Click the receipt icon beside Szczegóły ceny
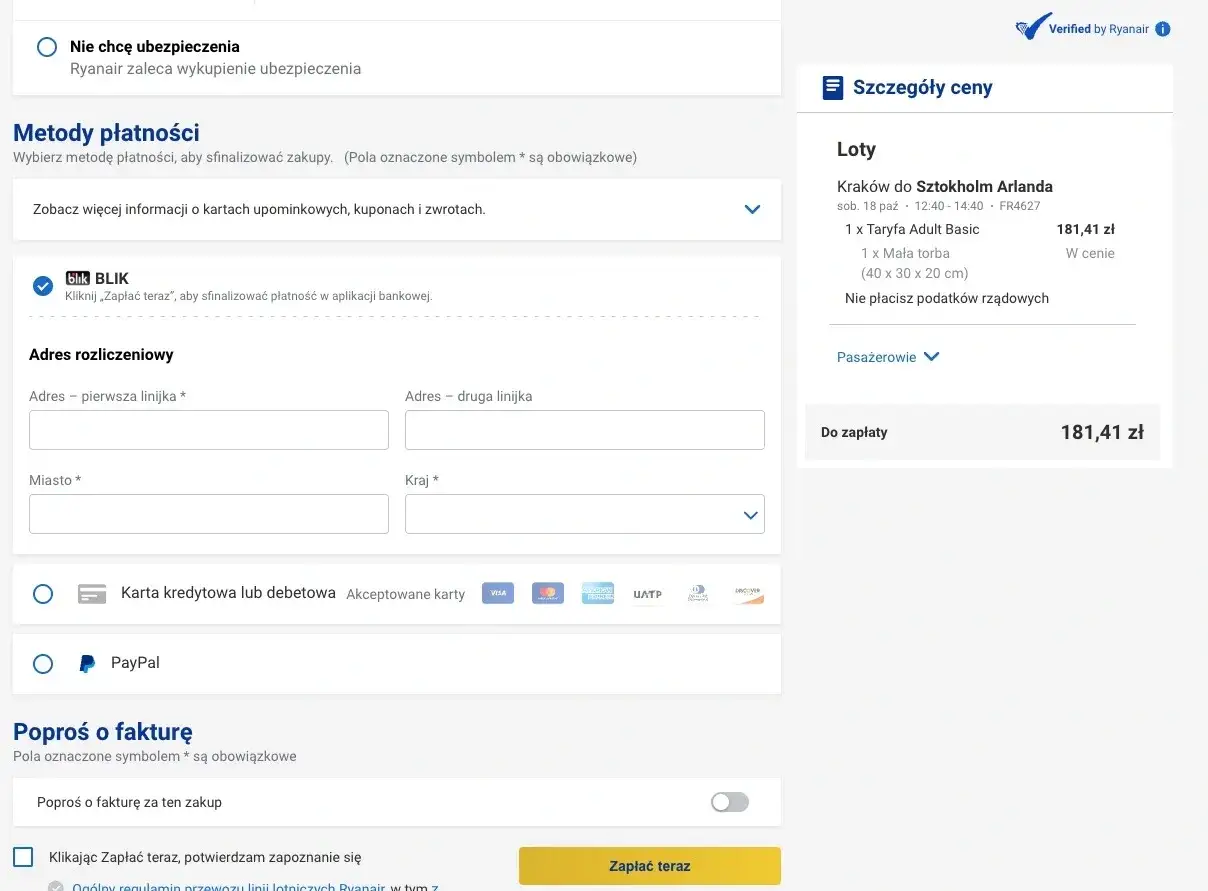This screenshot has height=891, width=1208. [833, 87]
